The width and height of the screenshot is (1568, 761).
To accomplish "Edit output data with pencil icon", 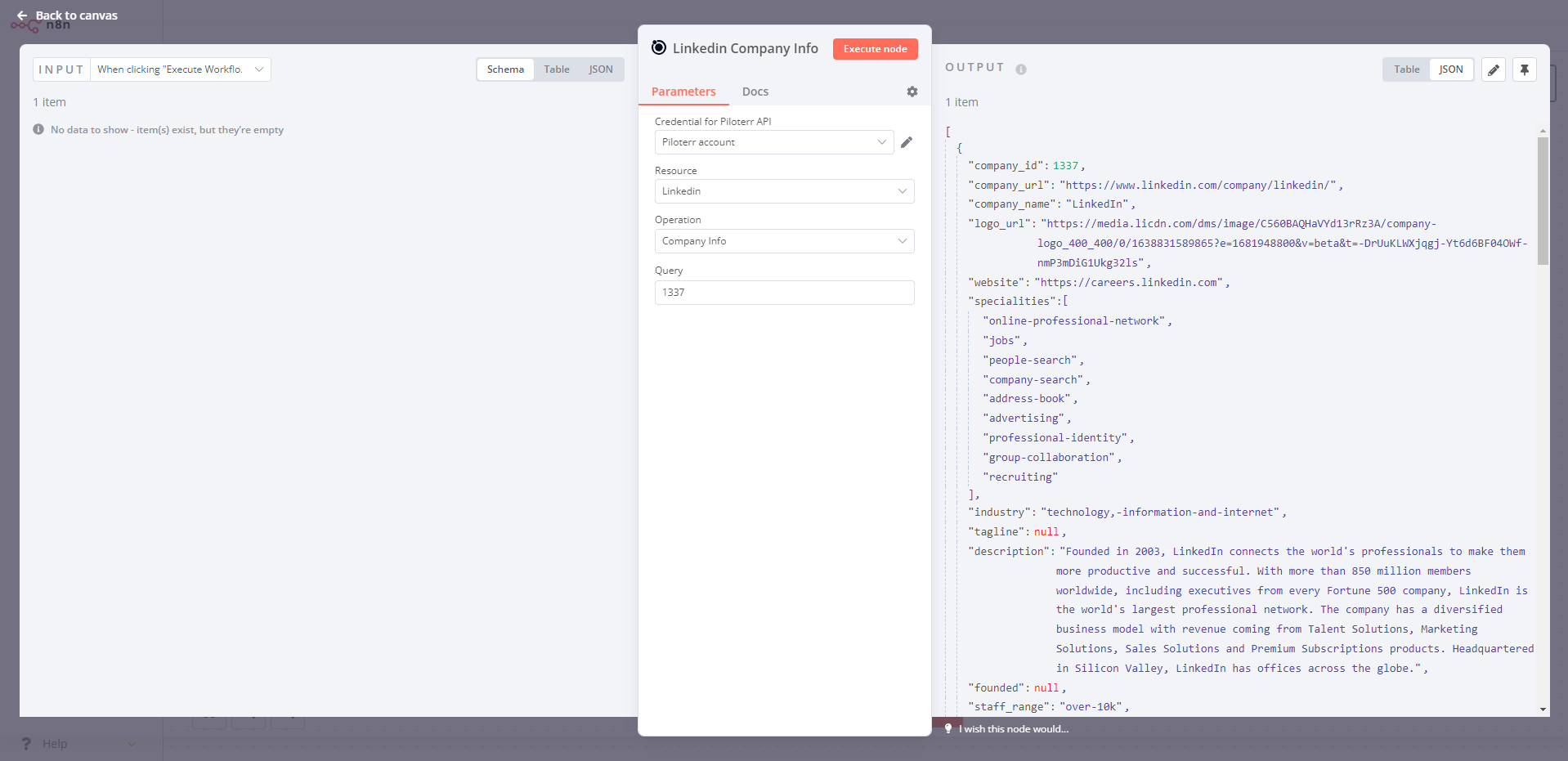I will click(1494, 69).
